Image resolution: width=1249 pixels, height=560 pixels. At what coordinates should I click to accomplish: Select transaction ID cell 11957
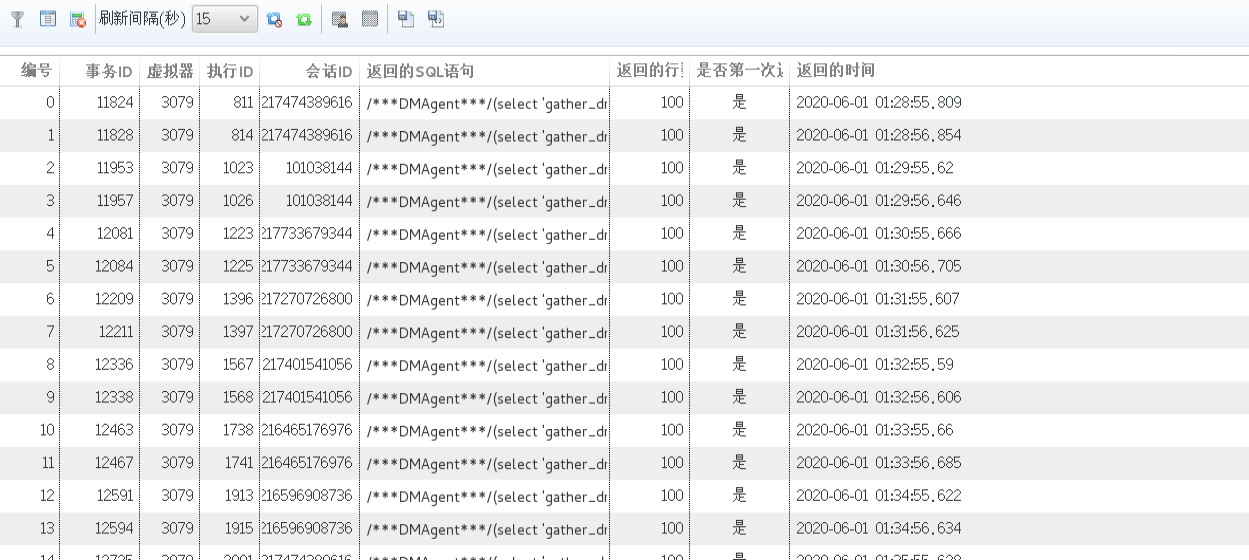coord(115,201)
